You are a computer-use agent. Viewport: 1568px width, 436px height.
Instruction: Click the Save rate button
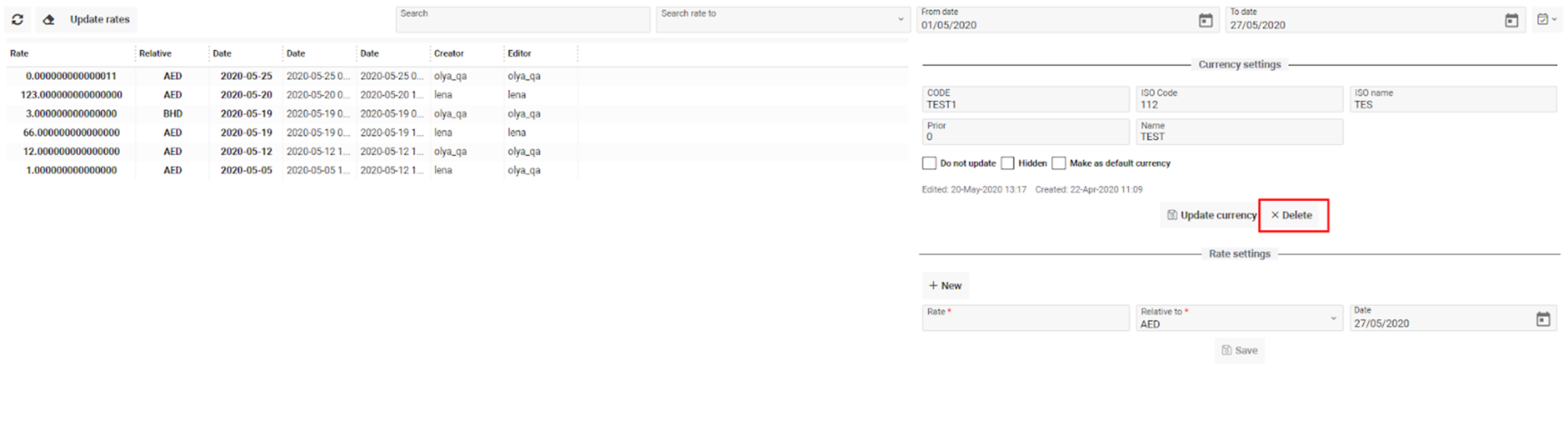coord(1239,351)
